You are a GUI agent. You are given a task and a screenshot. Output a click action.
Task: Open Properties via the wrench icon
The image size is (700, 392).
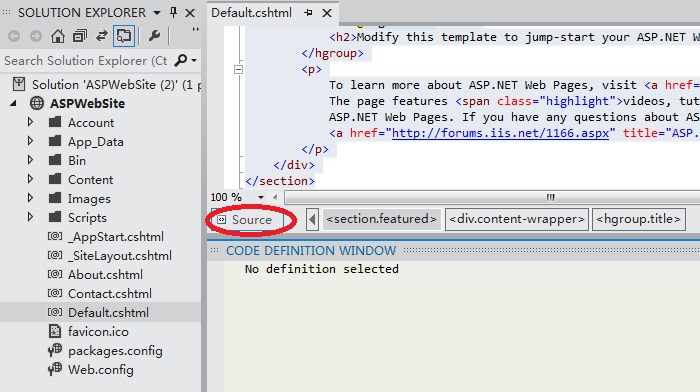tap(154, 36)
